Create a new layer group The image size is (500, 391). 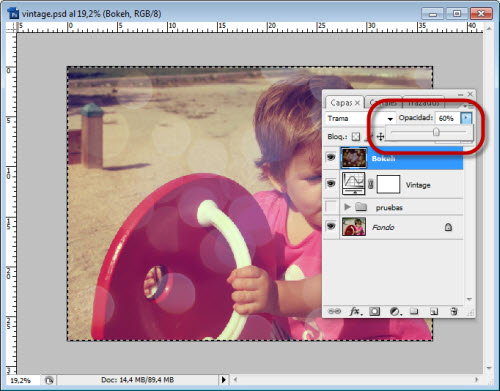[x=414, y=311]
